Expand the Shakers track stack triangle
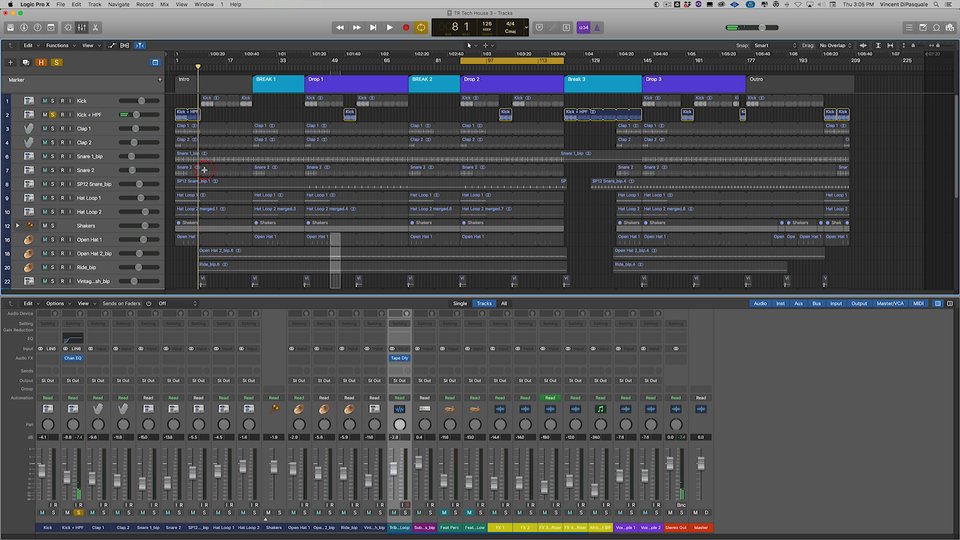Screen dimensions: 960x540 (17, 226)
